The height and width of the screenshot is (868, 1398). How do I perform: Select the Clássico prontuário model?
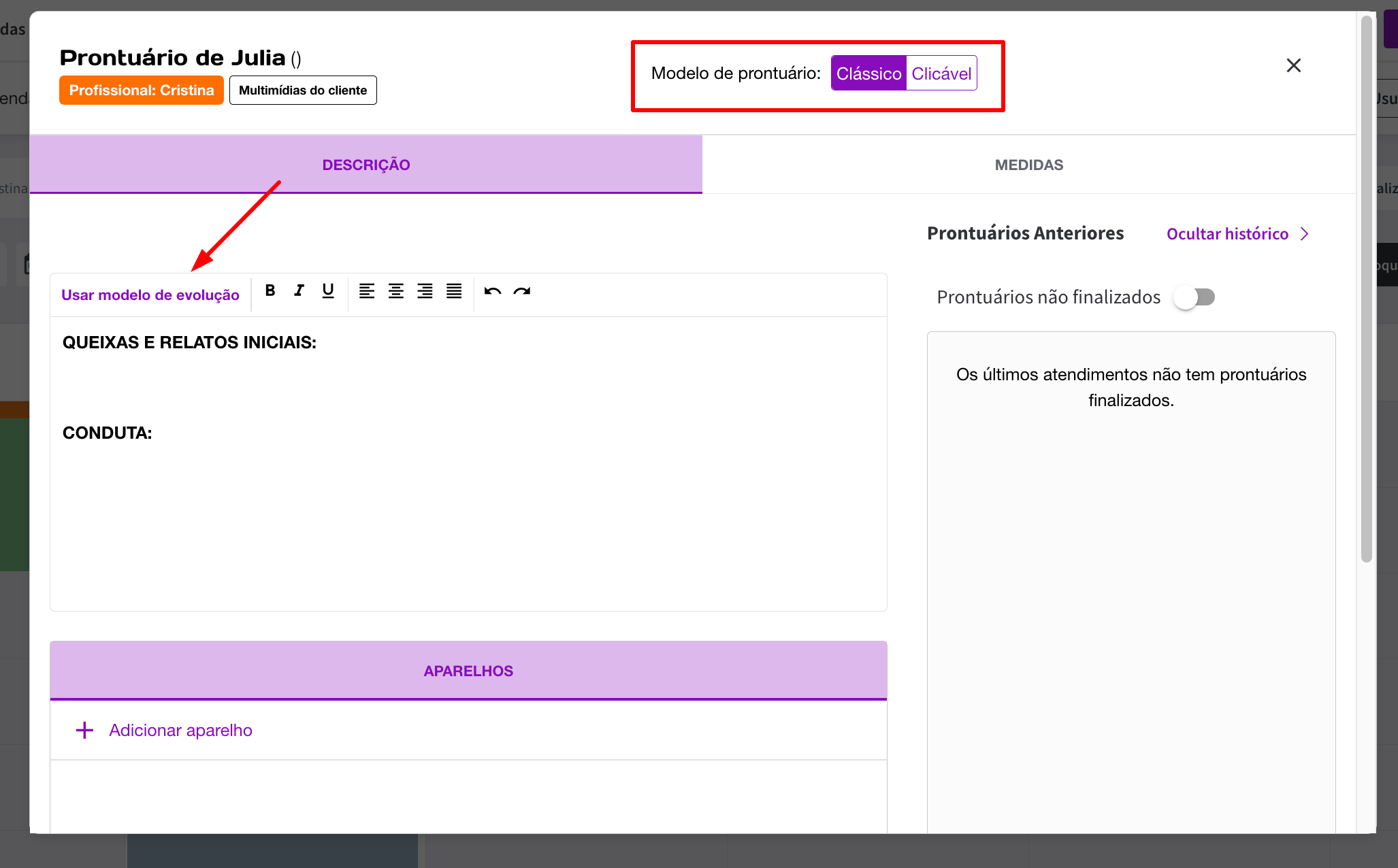(868, 73)
